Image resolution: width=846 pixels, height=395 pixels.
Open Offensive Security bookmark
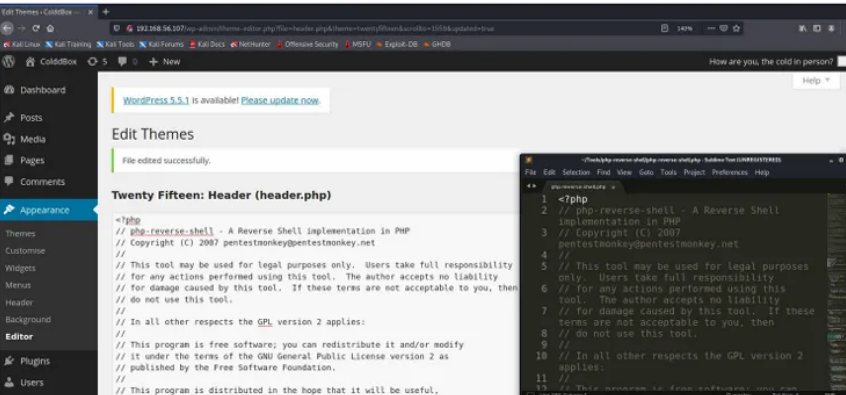[308, 44]
